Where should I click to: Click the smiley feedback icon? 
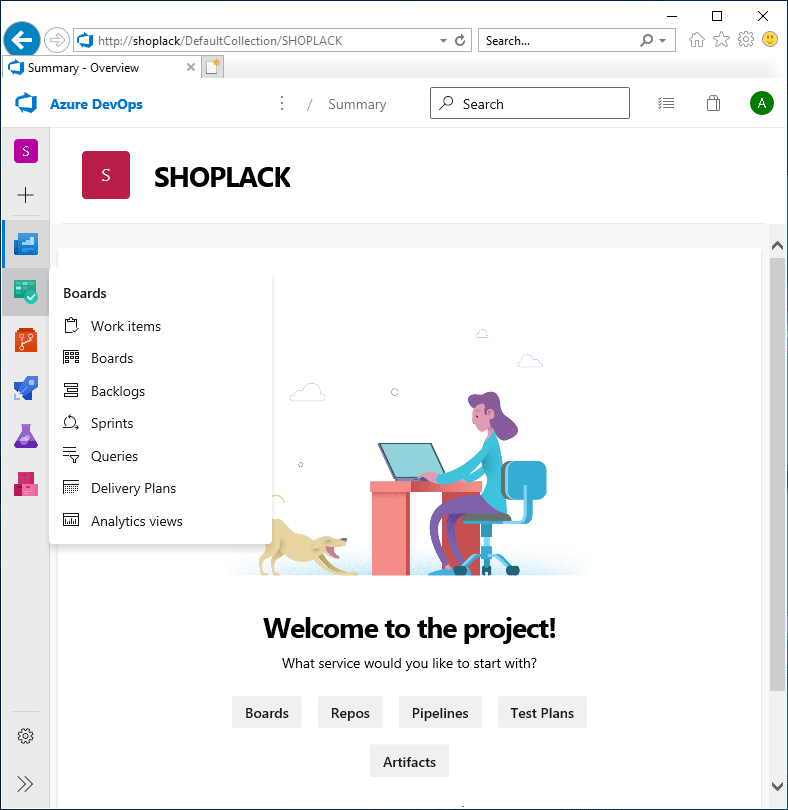tap(770, 40)
